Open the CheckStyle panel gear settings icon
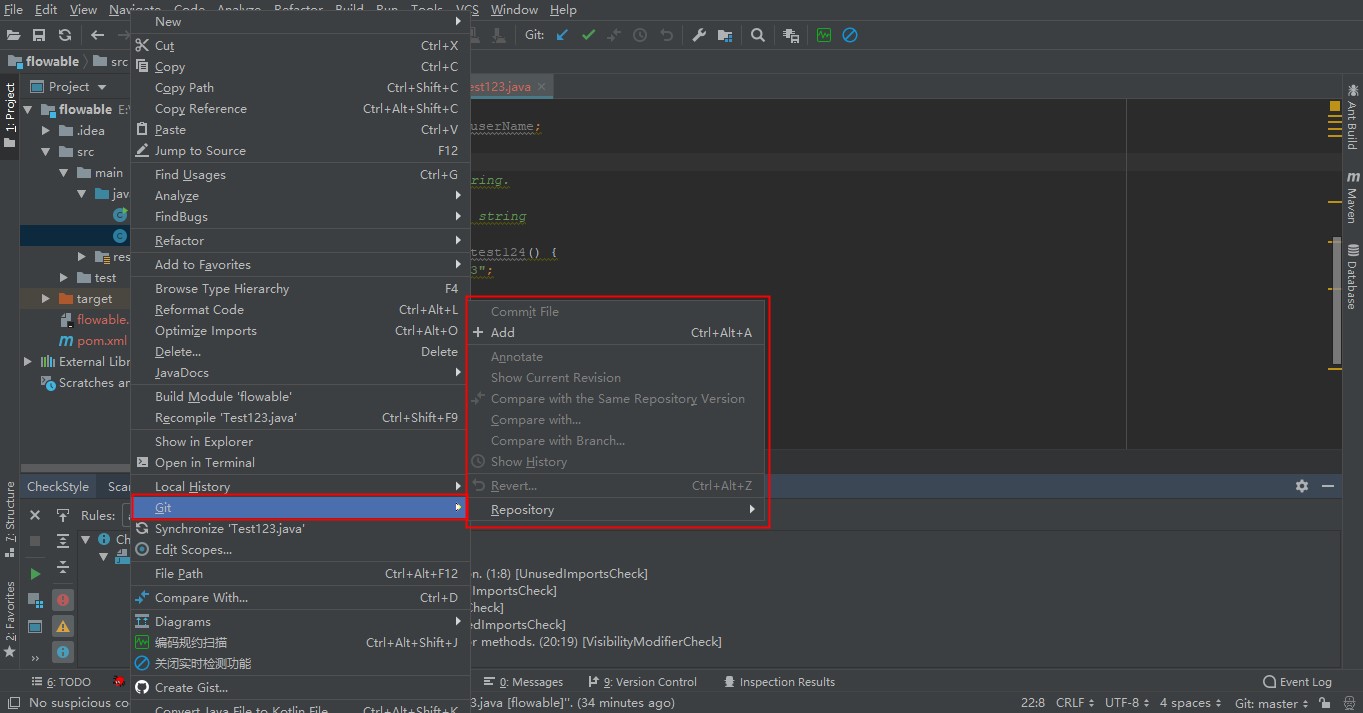The height and width of the screenshot is (713, 1363). tap(1301, 486)
